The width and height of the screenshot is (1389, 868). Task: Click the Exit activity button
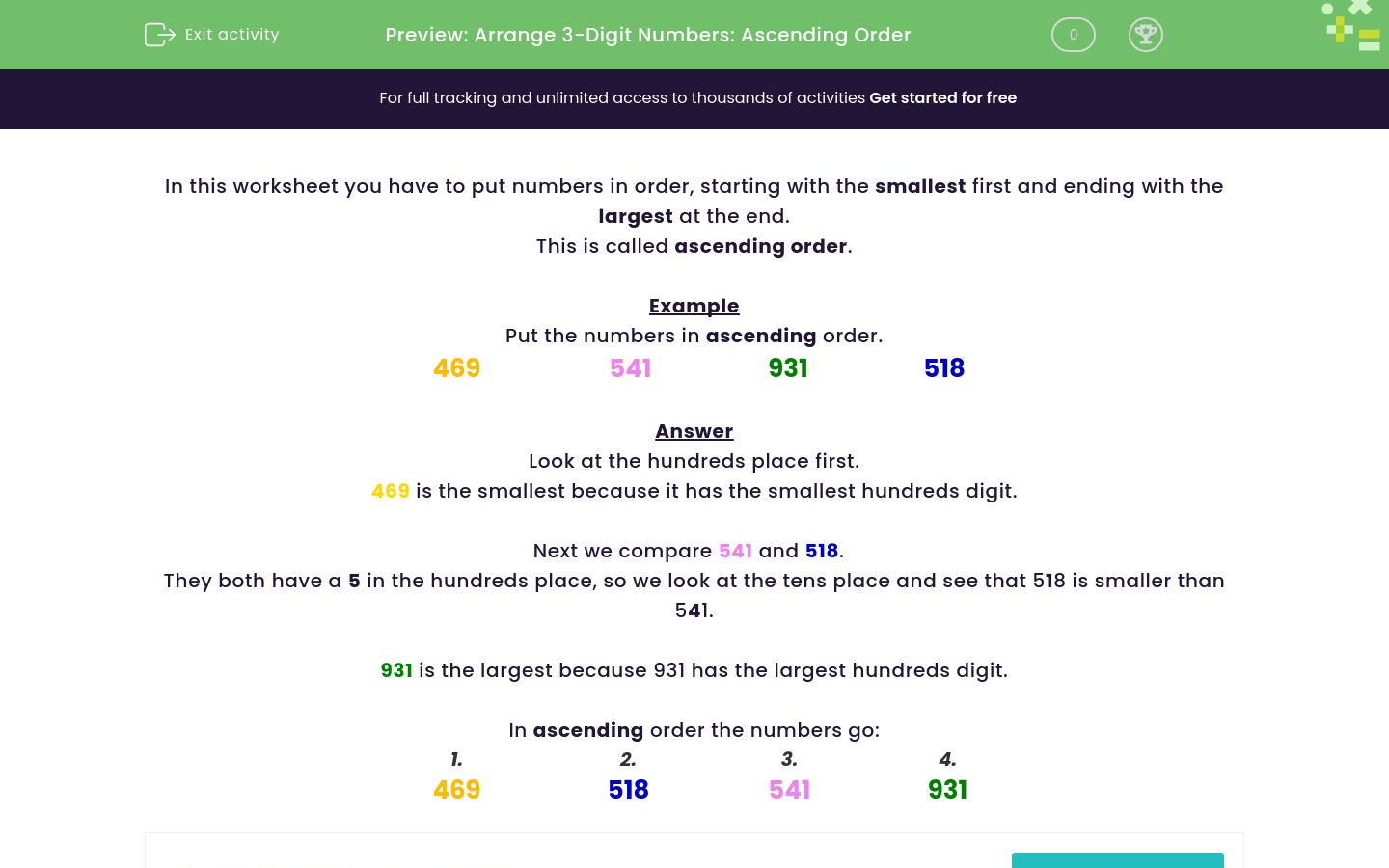211,35
